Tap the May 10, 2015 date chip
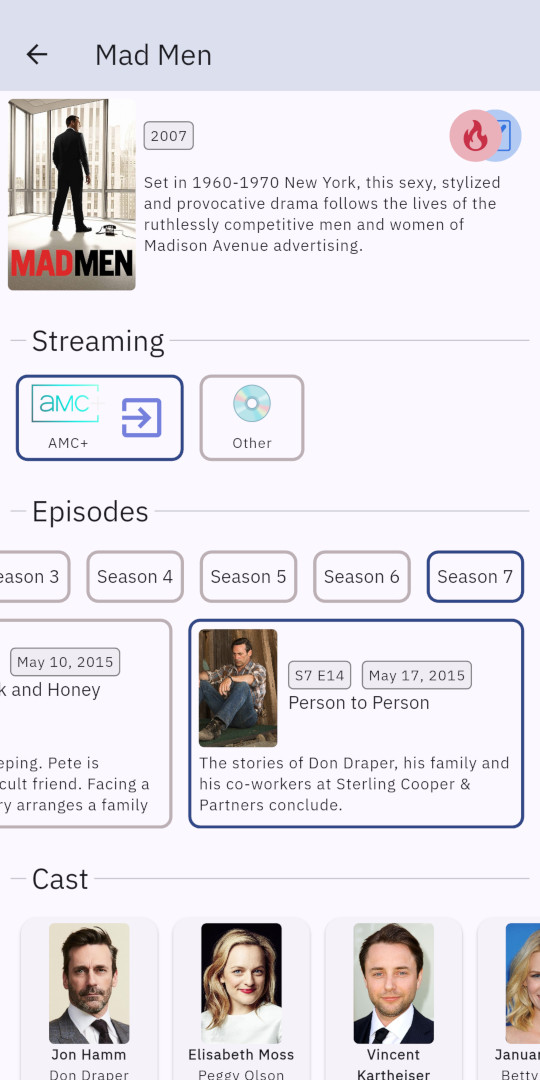 pos(65,662)
